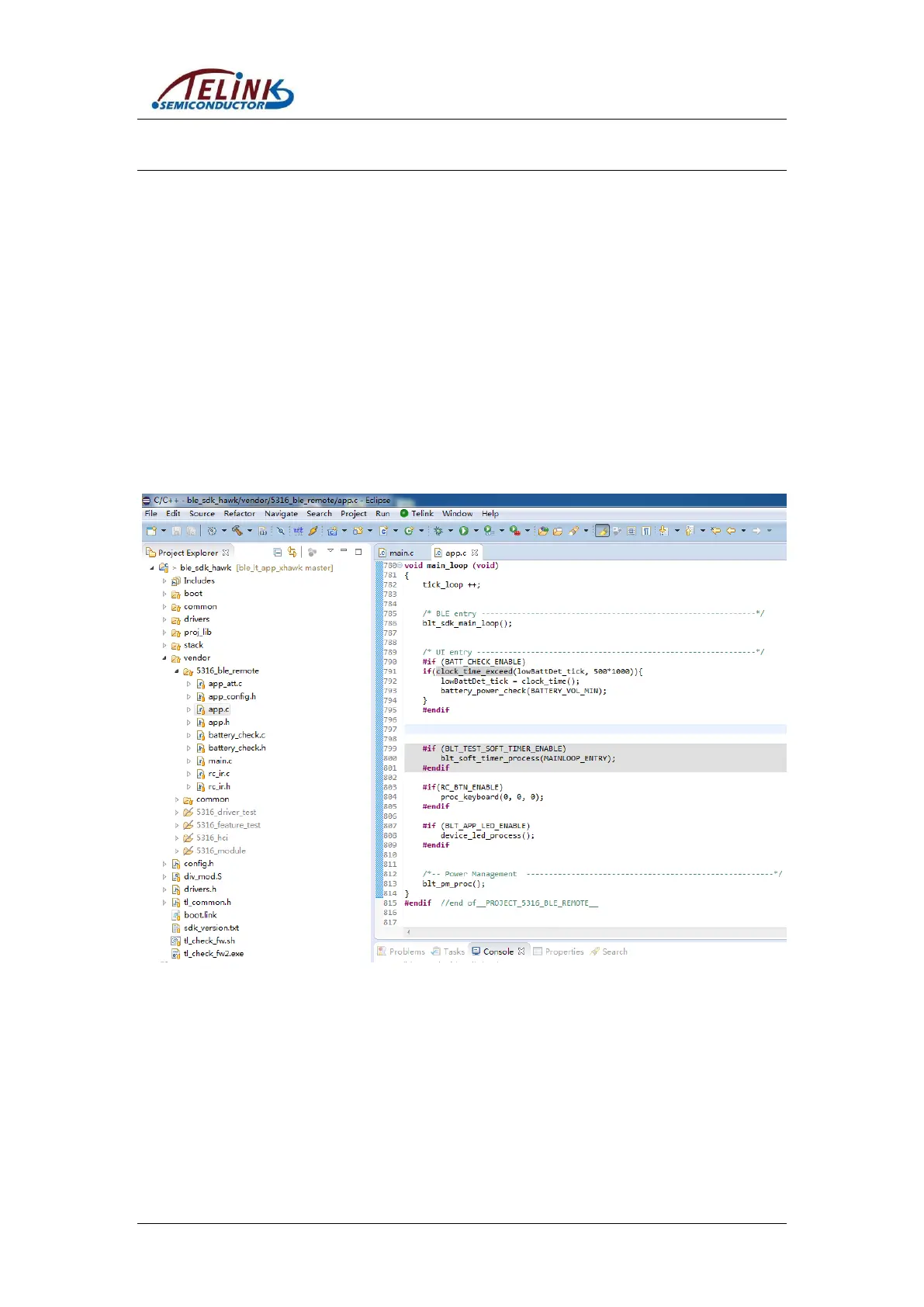Click the Back navigation arrow icon
The height and width of the screenshot is (1307, 924).
730,531
